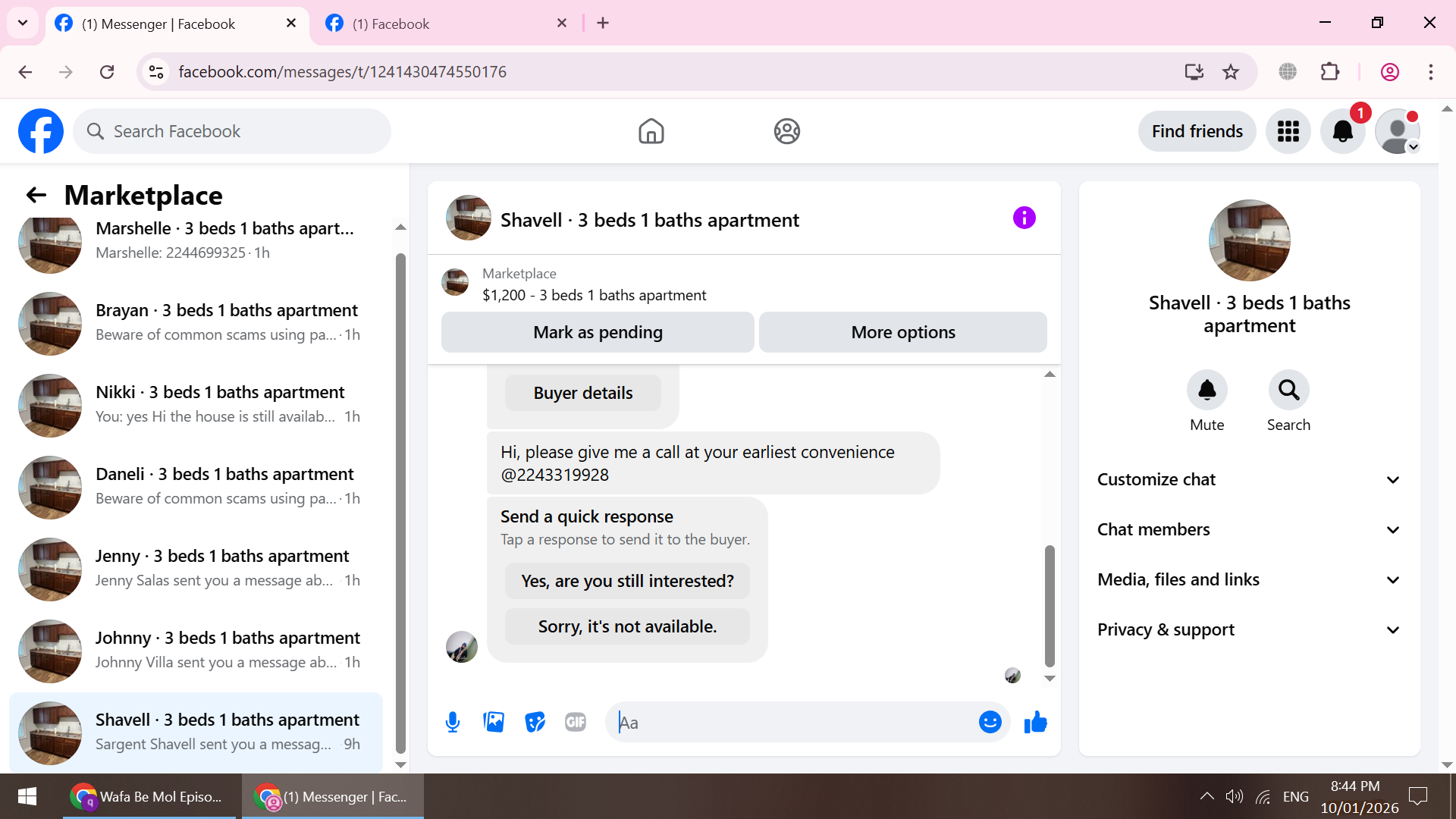Search in conversation magnifier icon

tap(1288, 391)
